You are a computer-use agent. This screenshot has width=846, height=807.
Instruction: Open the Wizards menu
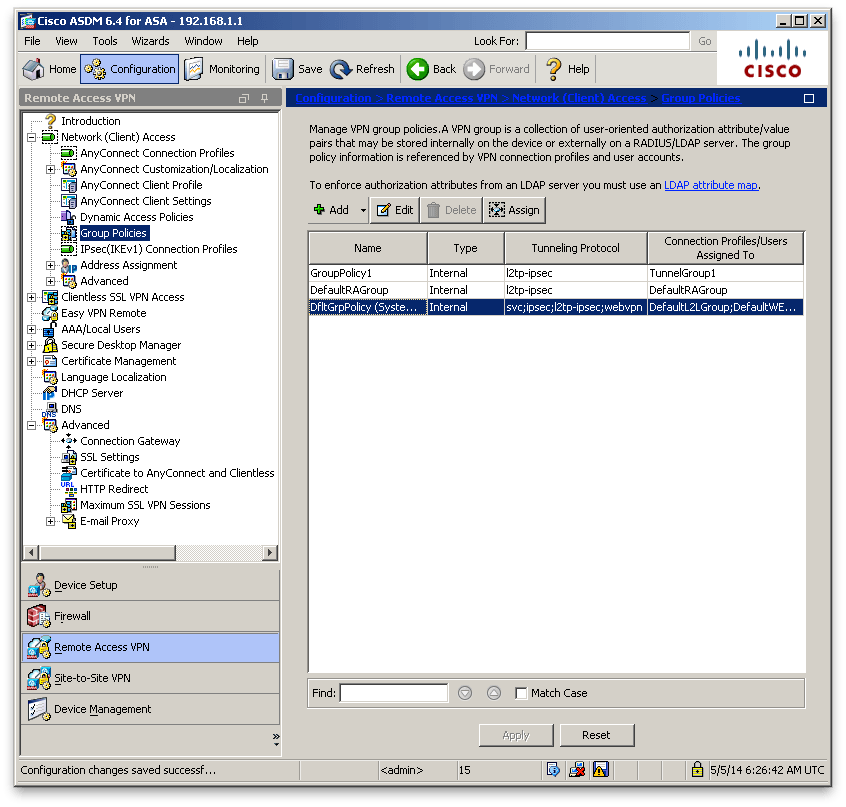tap(151, 41)
